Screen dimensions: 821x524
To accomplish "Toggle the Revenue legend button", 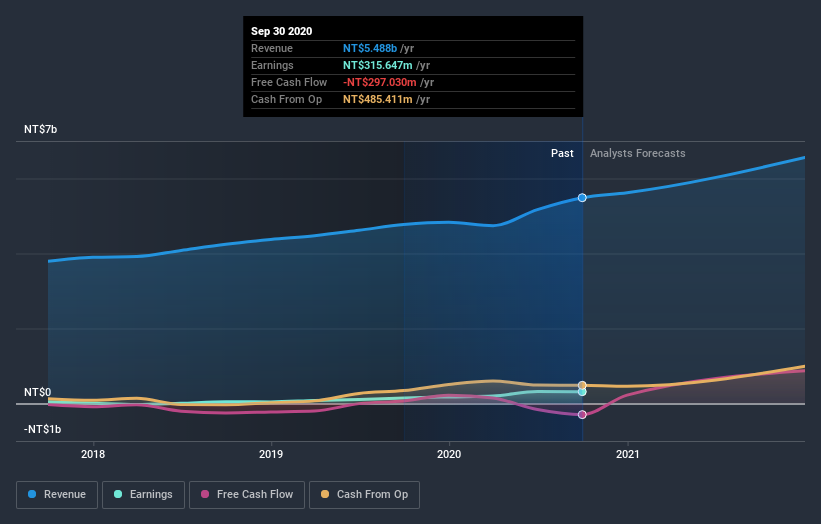I will [57, 495].
